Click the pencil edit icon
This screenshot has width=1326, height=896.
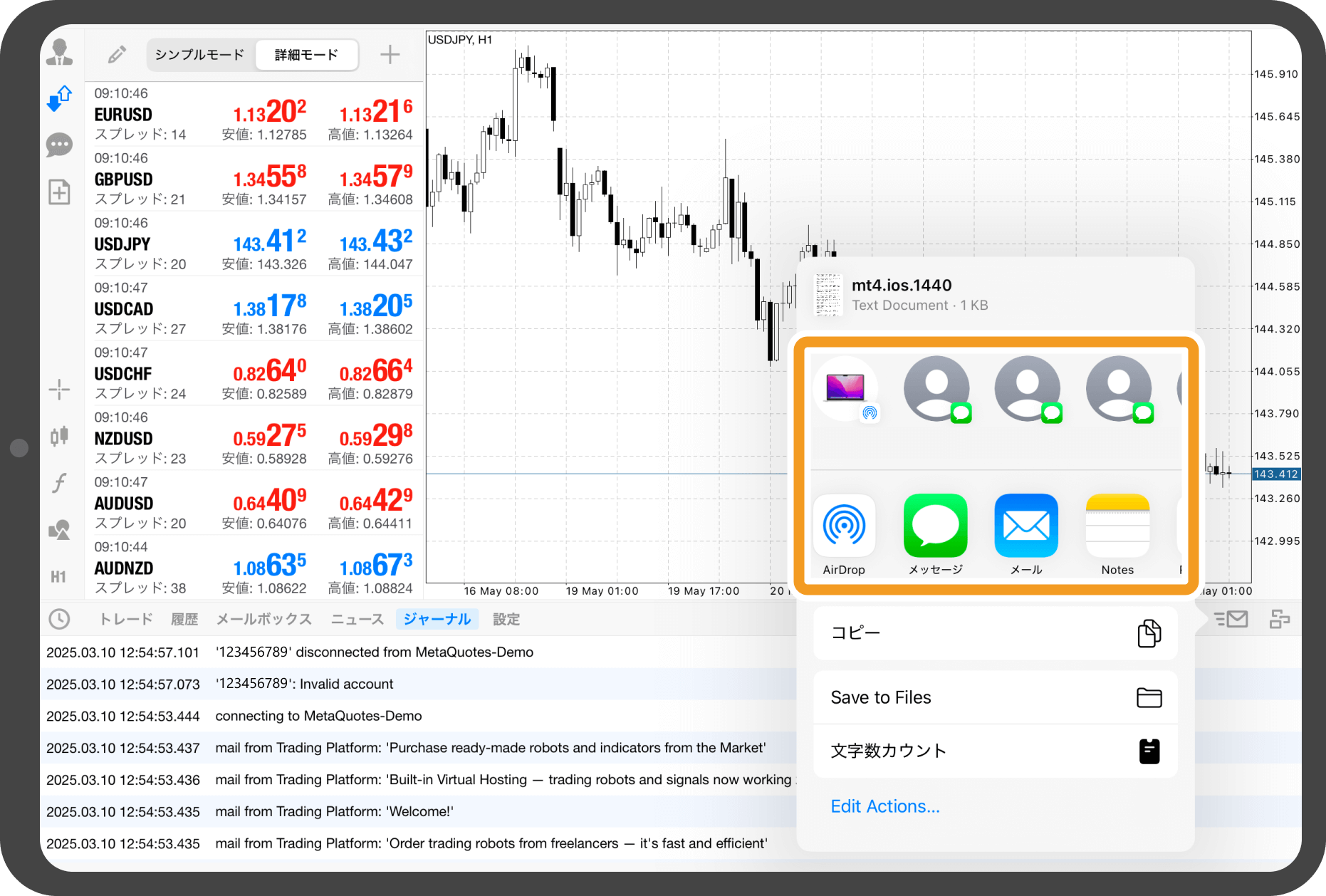click(117, 55)
